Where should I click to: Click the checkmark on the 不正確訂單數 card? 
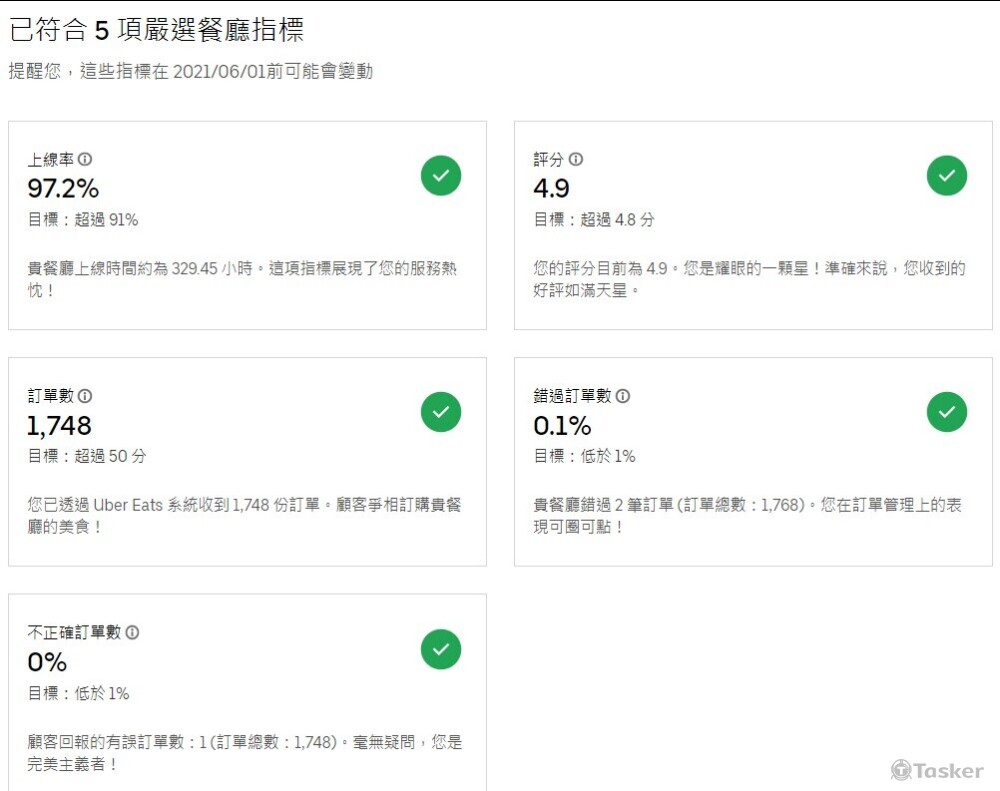(441, 649)
